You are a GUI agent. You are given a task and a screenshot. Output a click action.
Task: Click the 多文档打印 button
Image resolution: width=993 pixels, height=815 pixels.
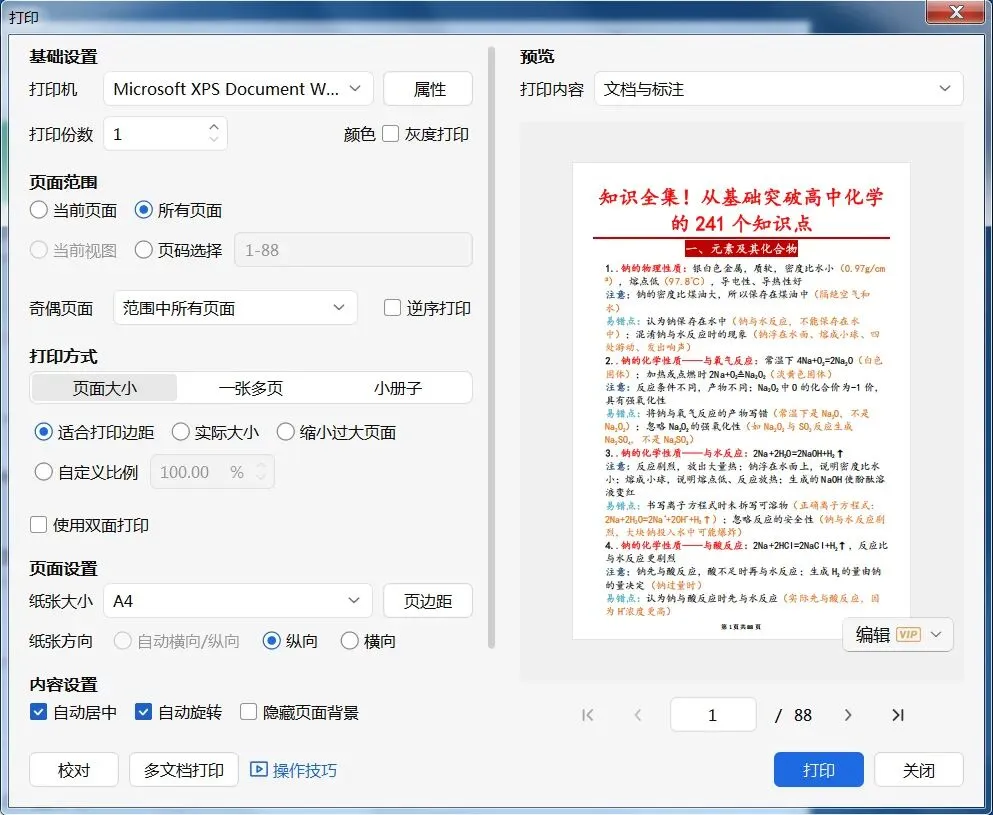point(184,770)
